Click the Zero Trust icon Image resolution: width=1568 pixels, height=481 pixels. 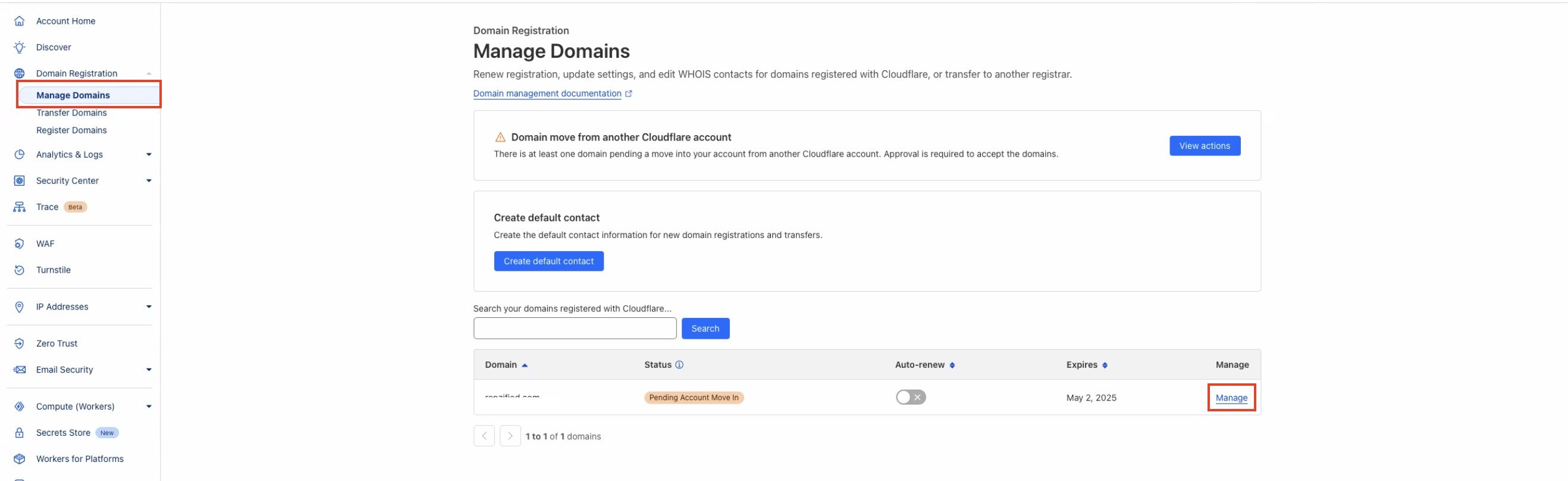pyautogui.click(x=20, y=343)
